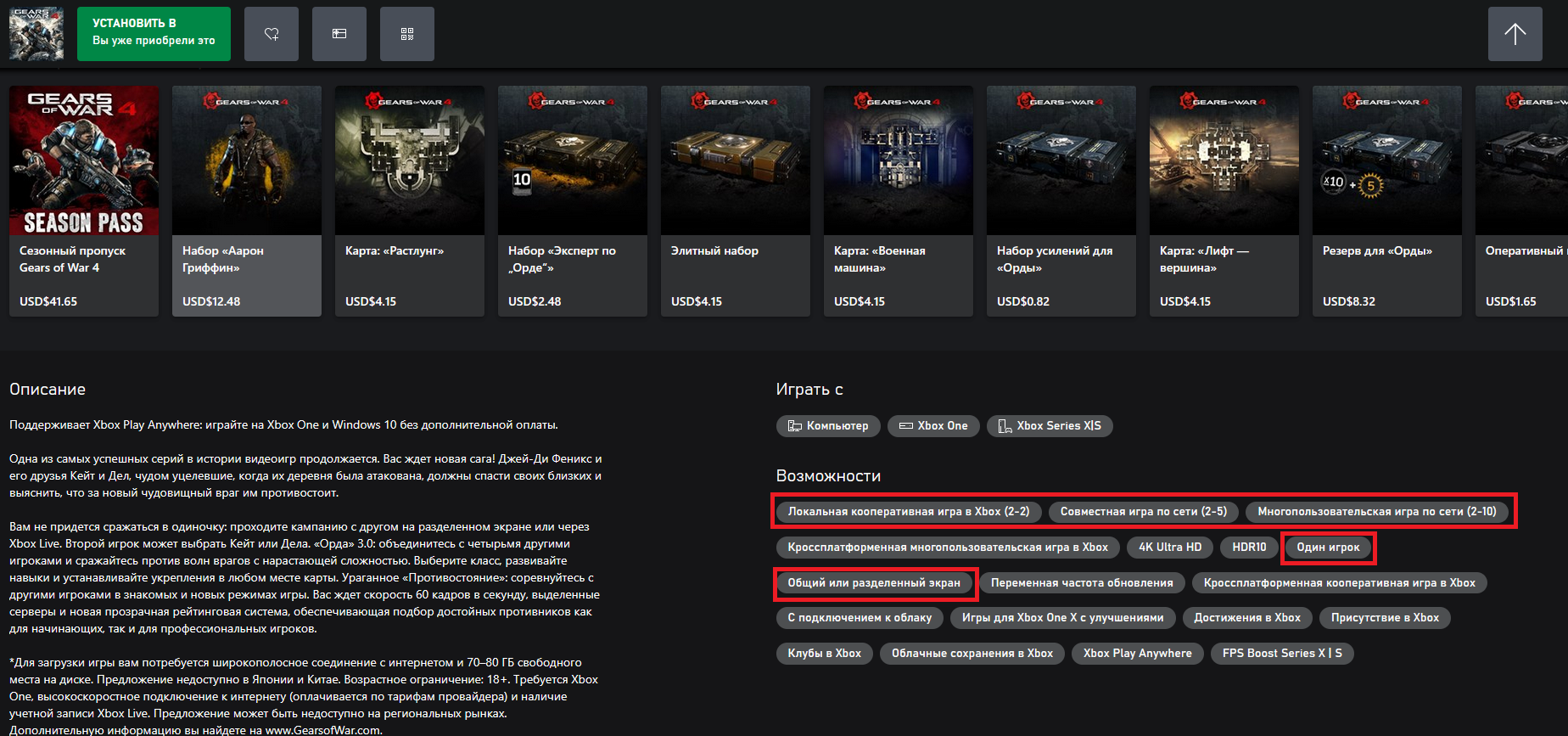Select the Xbox Series X|S platform chip

[x=1050, y=426]
